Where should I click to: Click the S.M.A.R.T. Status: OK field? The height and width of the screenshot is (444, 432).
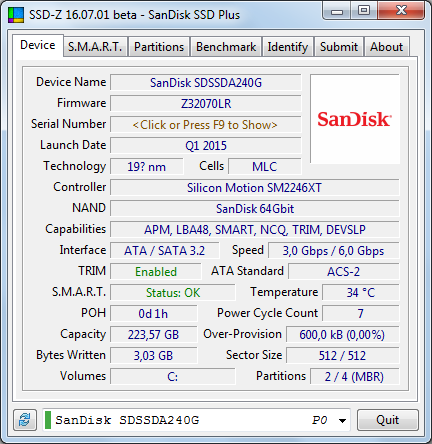[173, 293]
